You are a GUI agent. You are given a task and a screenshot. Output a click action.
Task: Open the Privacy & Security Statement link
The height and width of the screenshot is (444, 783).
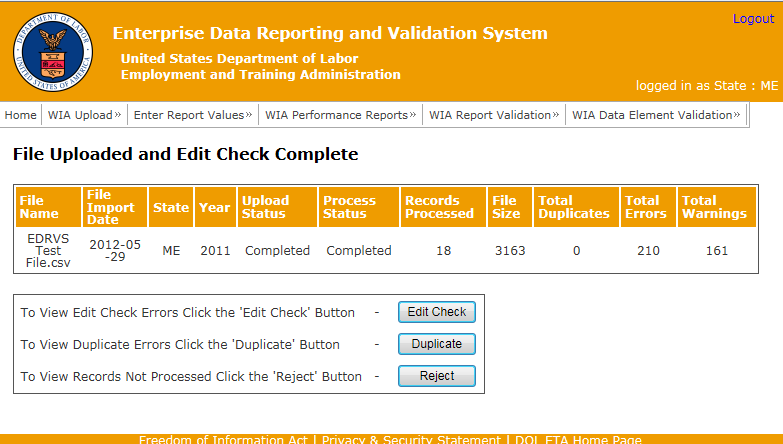point(411,440)
